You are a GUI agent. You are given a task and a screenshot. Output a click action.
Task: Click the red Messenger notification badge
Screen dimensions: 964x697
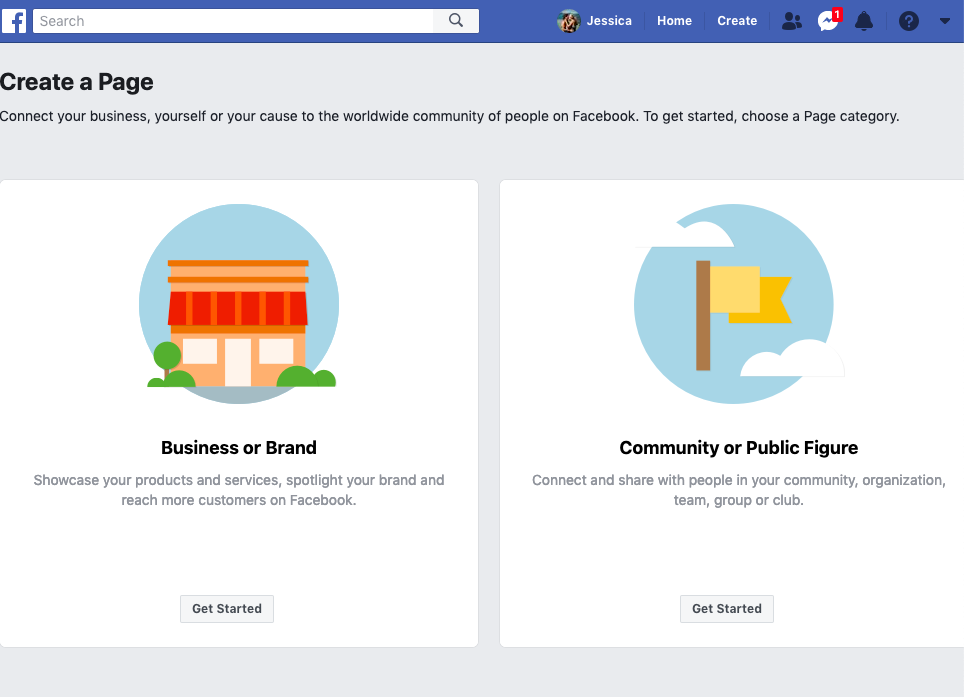pos(837,14)
